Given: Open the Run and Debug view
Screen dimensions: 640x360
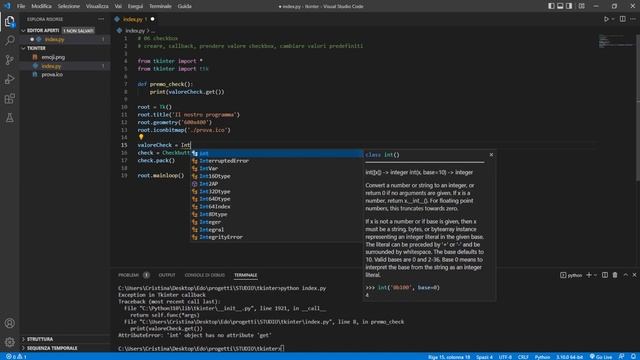Looking at the screenshot, I should click(x=9, y=79).
